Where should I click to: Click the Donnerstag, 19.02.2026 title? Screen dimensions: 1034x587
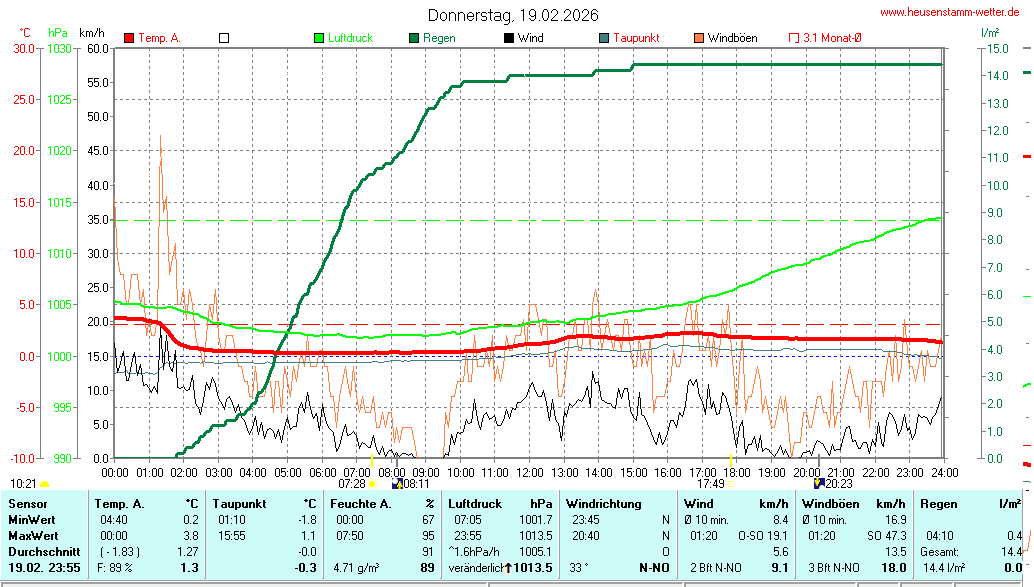coord(514,15)
